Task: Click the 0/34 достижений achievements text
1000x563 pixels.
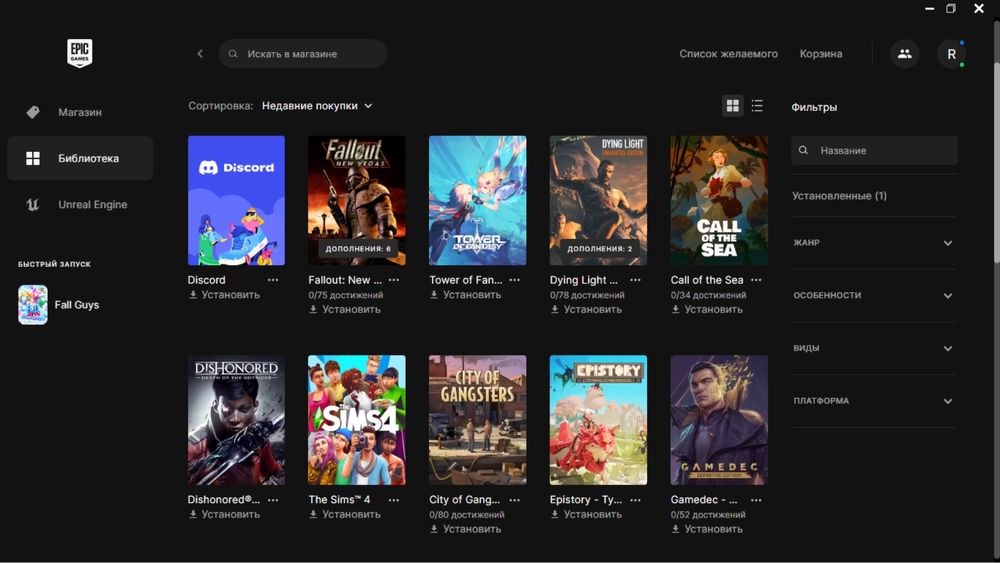Action: pos(709,295)
